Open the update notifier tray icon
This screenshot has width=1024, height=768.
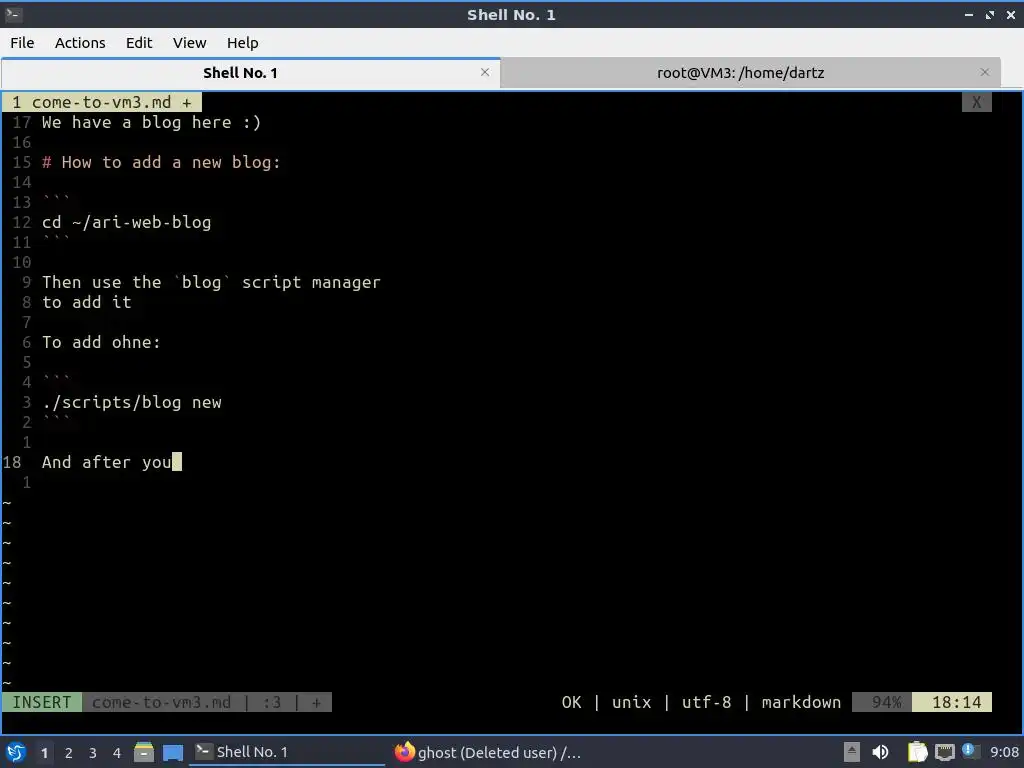point(970,751)
